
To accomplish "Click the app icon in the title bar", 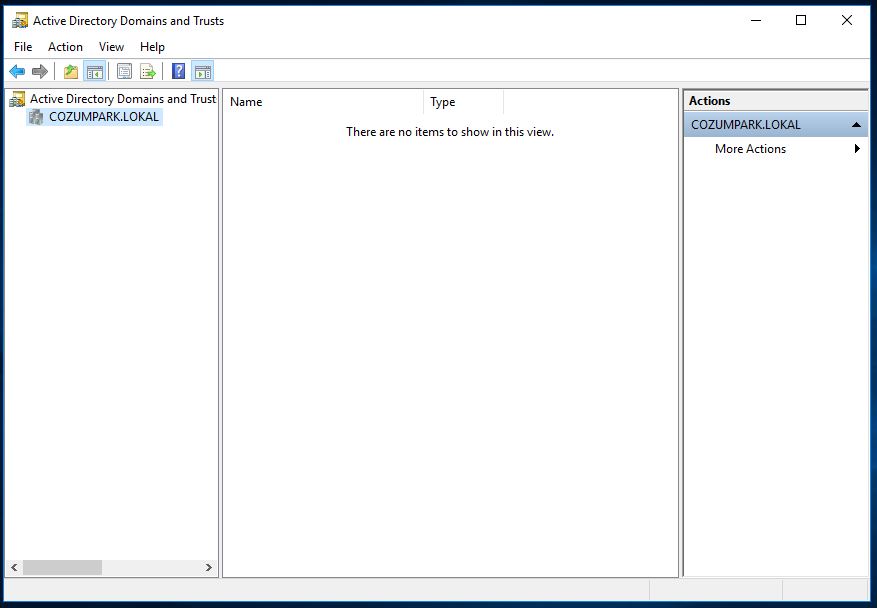I will click(x=20, y=20).
